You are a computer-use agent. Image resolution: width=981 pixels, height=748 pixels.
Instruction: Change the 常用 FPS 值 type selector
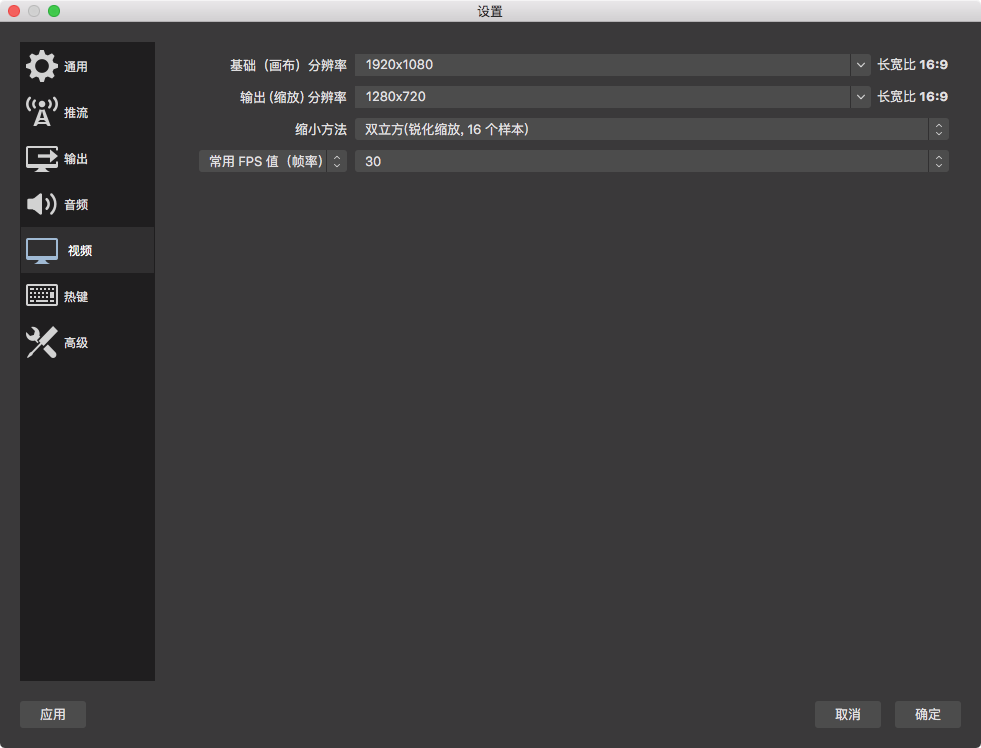pyautogui.click(x=272, y=161)
